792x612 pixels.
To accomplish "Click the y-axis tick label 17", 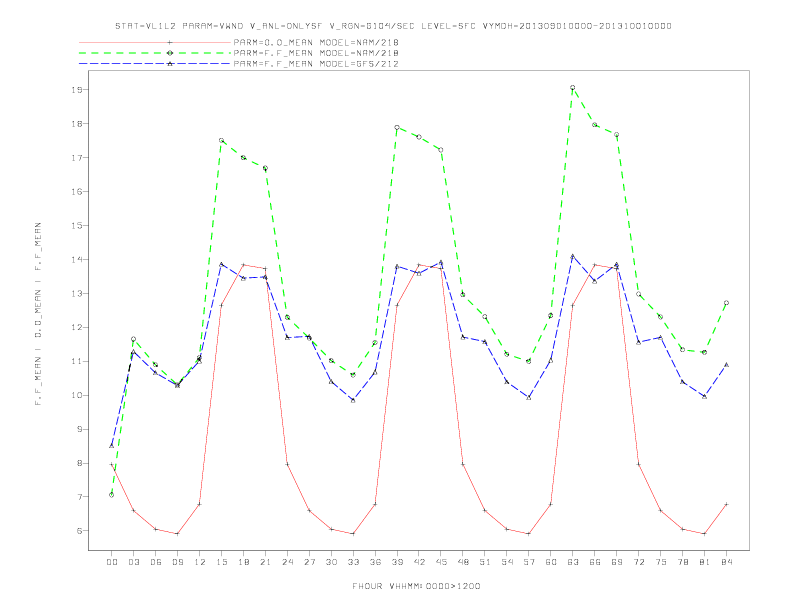I will point(77,158).
